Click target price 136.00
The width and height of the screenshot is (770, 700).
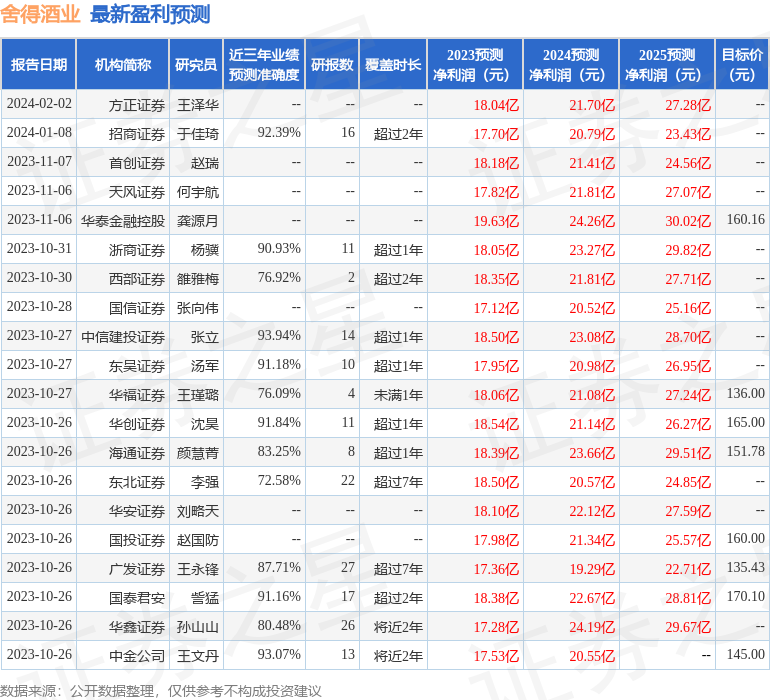click(x=745, y=393)
